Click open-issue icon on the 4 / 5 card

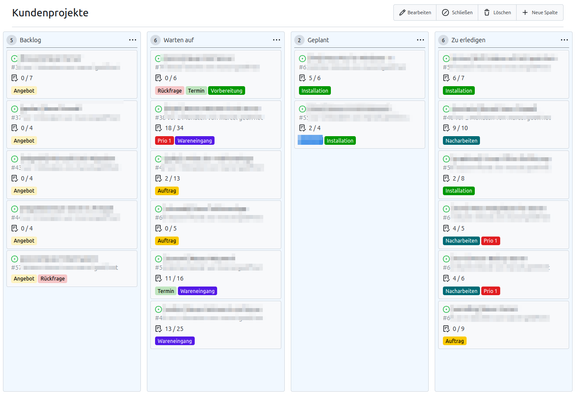[446, 209]
